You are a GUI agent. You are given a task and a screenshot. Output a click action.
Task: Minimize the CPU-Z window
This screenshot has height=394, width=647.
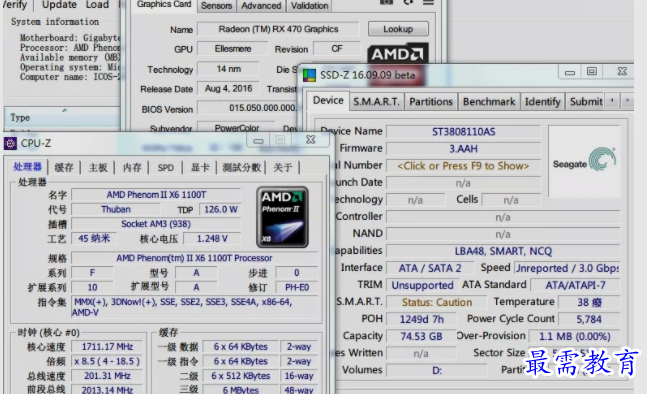(258, 140)
